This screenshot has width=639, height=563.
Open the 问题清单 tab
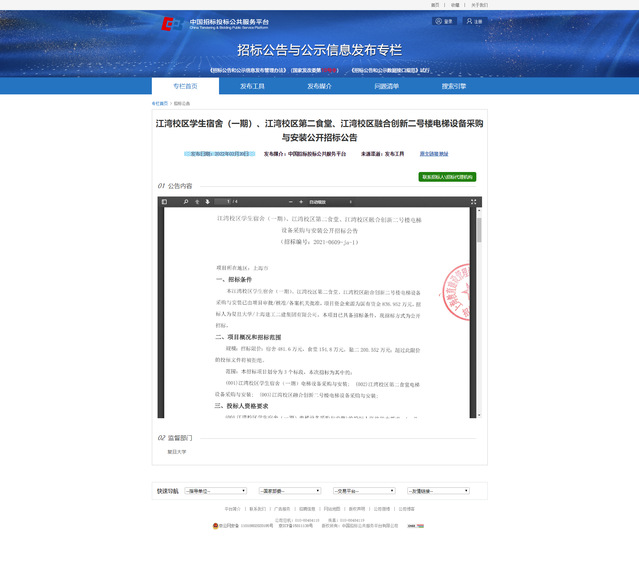386,86
